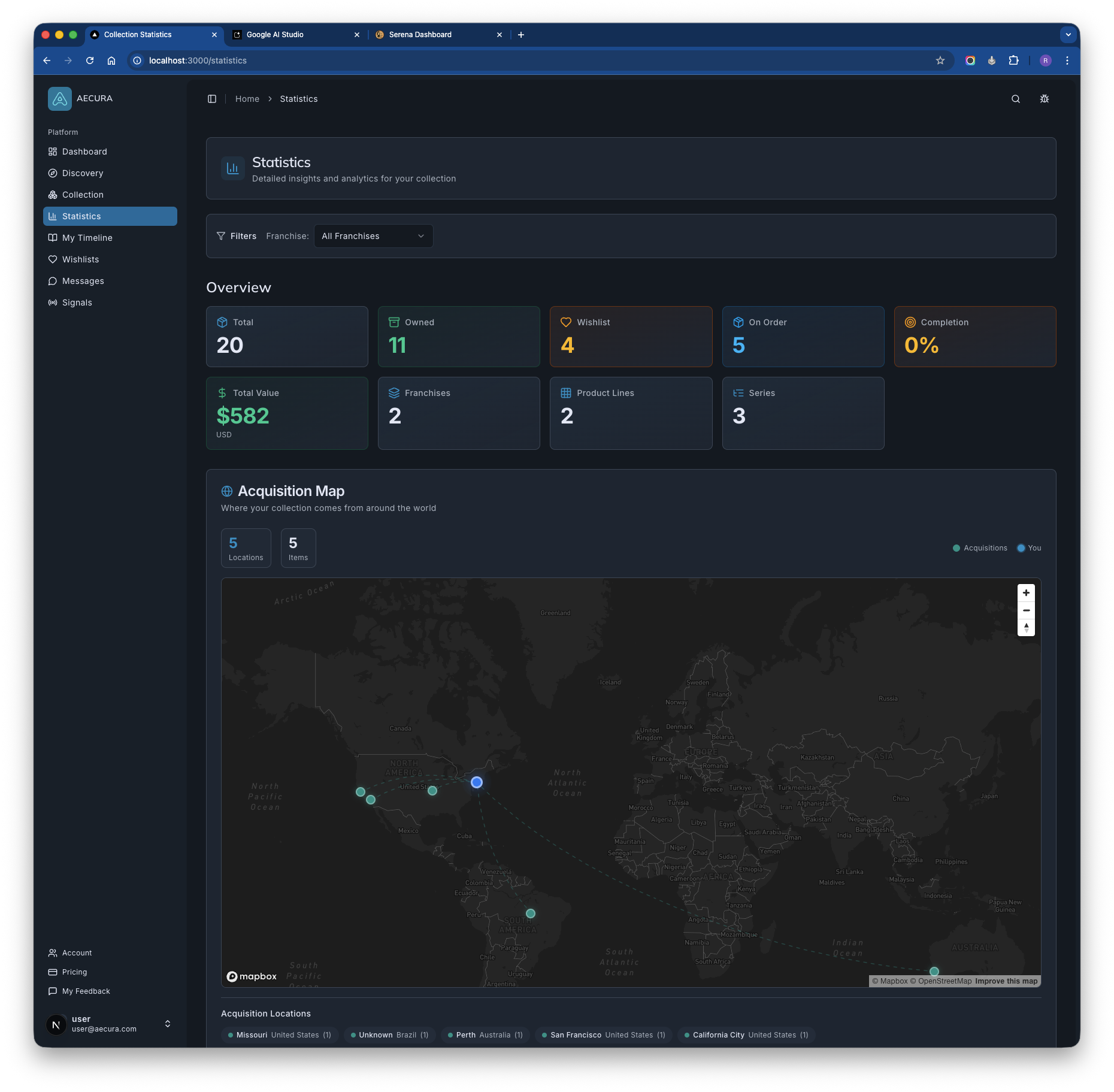1114x1092 pixels.
Task: Click the Franchises count card
Action: 459,413
